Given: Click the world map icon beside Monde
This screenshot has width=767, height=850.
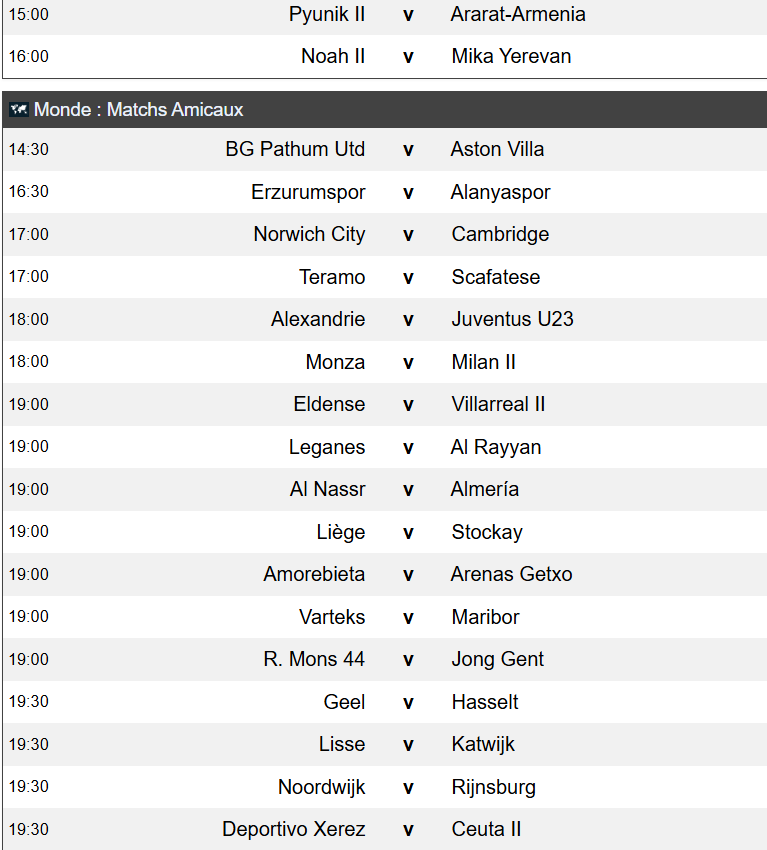Looking at the screenshot, I should coord(18,110).
